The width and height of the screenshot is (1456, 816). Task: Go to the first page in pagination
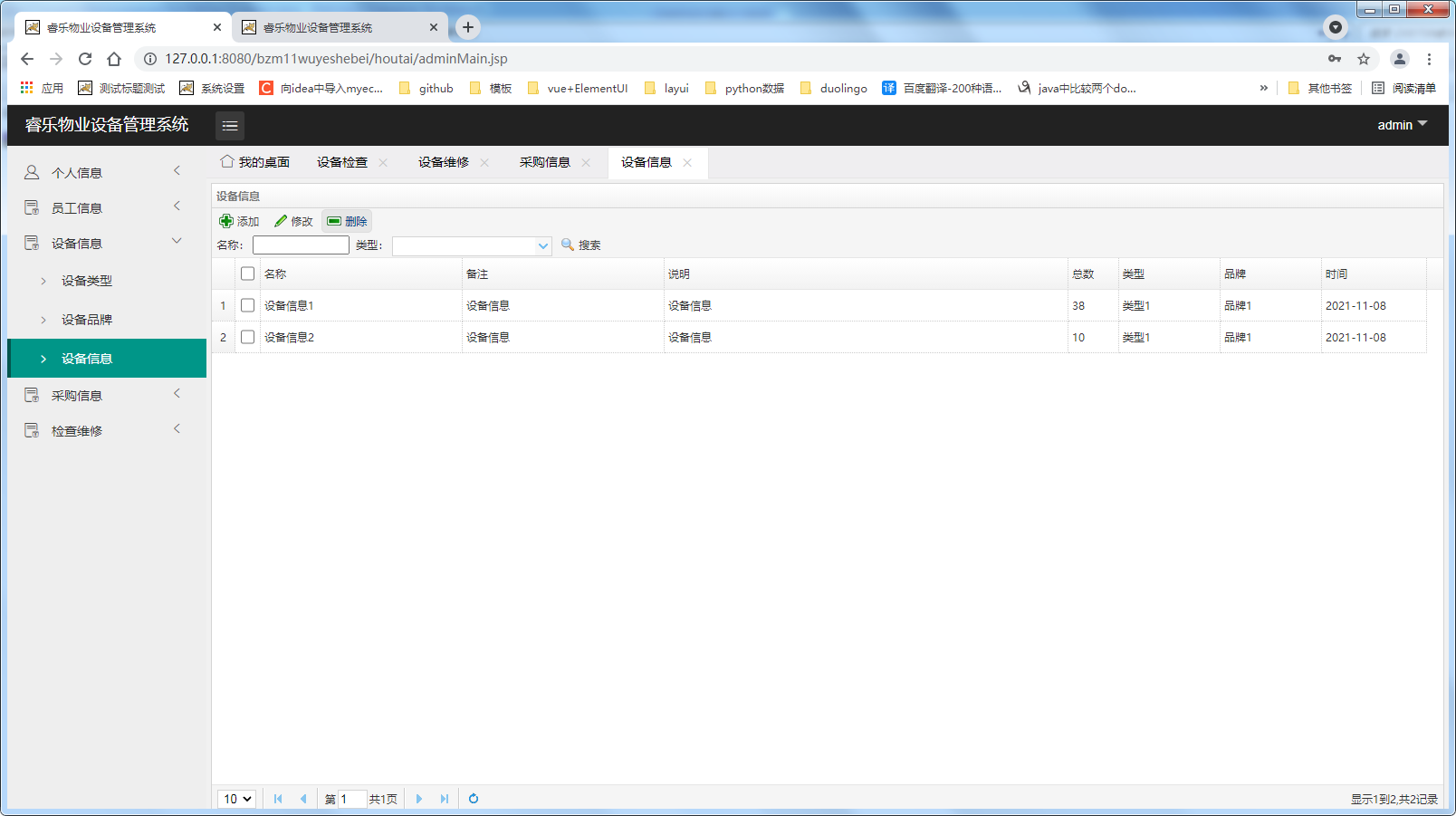point(278,799)
